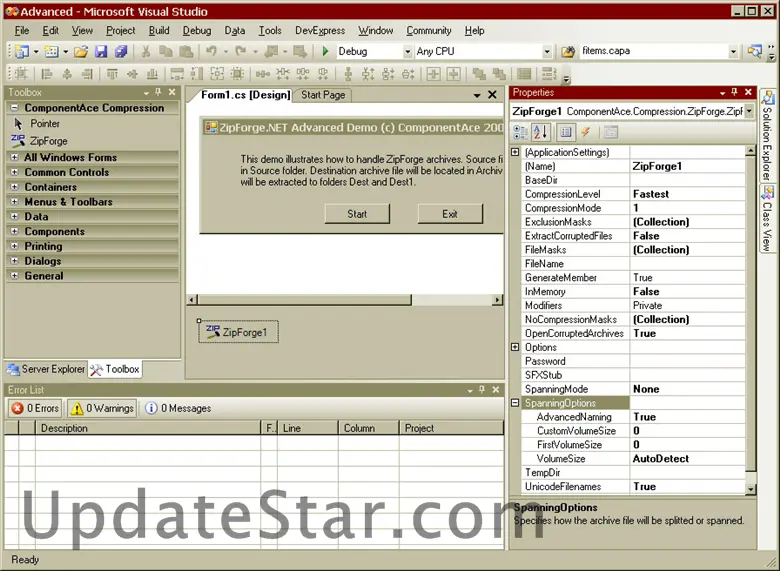
Task: Click the Categorized view icon in Properties
Action: click(521, 132)
